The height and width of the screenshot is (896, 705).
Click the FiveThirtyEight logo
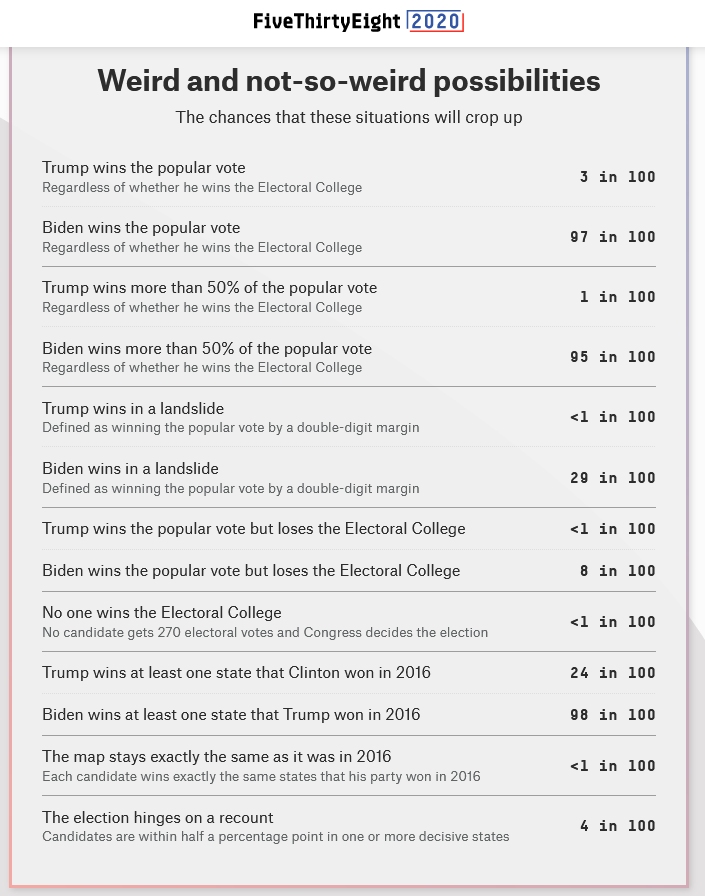pyautogui.click(x=328, y=21)
